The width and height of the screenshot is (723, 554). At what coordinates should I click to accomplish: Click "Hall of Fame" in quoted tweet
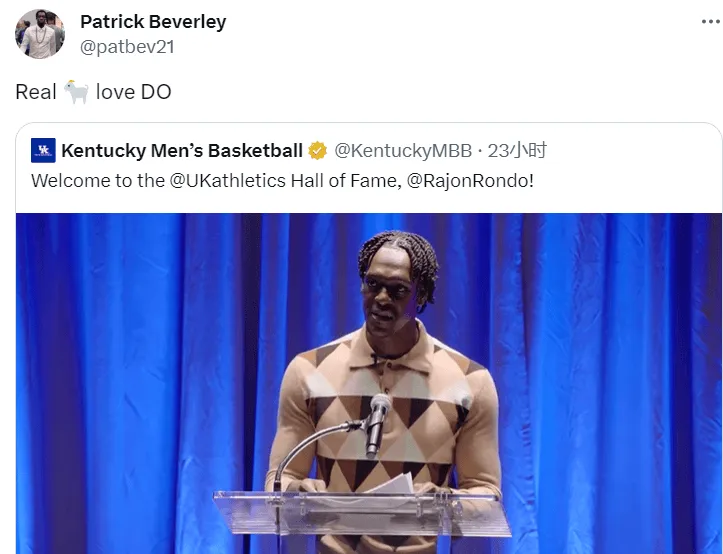346,180
